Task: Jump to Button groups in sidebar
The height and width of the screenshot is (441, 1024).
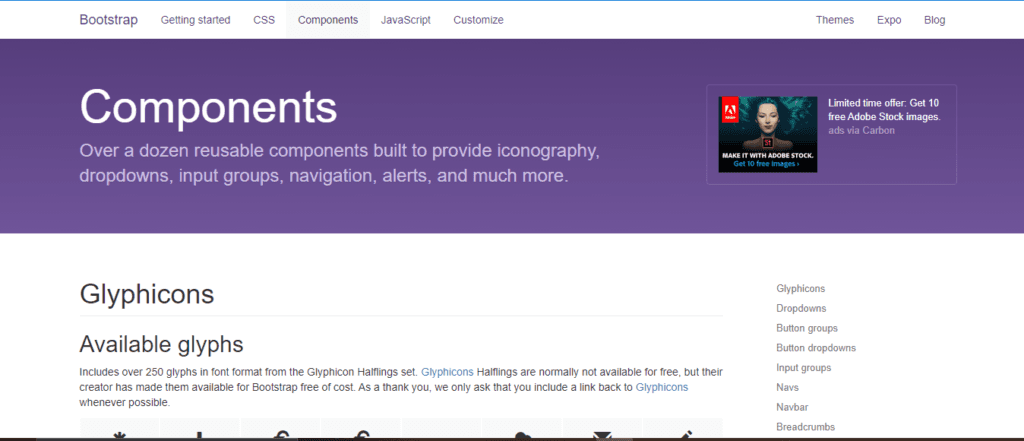Action: (807, 328)
